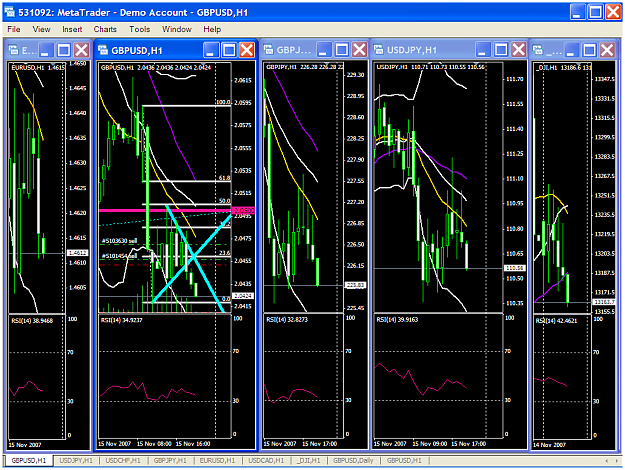Open the View menu

tap(41, 29)
